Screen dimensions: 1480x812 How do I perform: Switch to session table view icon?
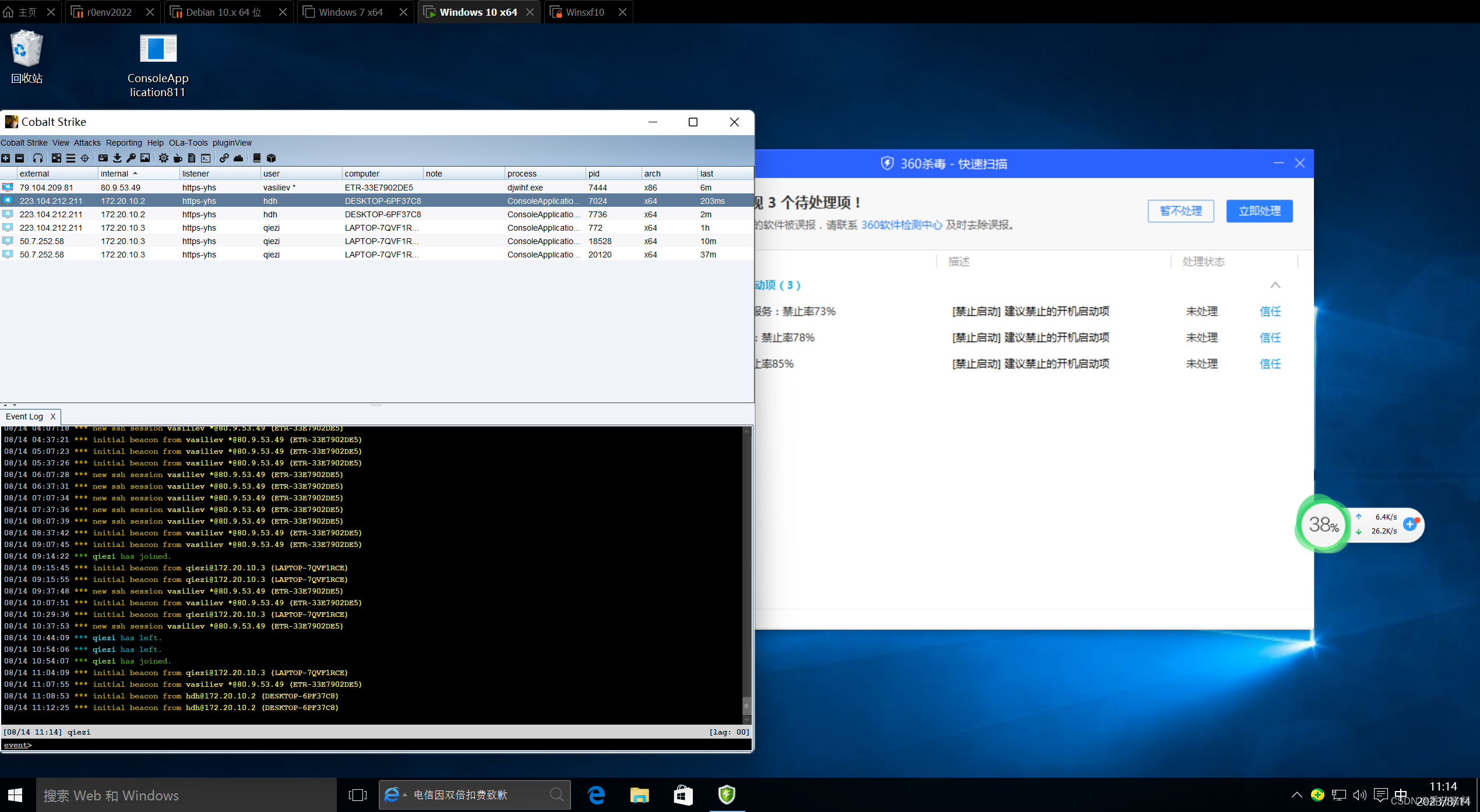click(71, 158)
